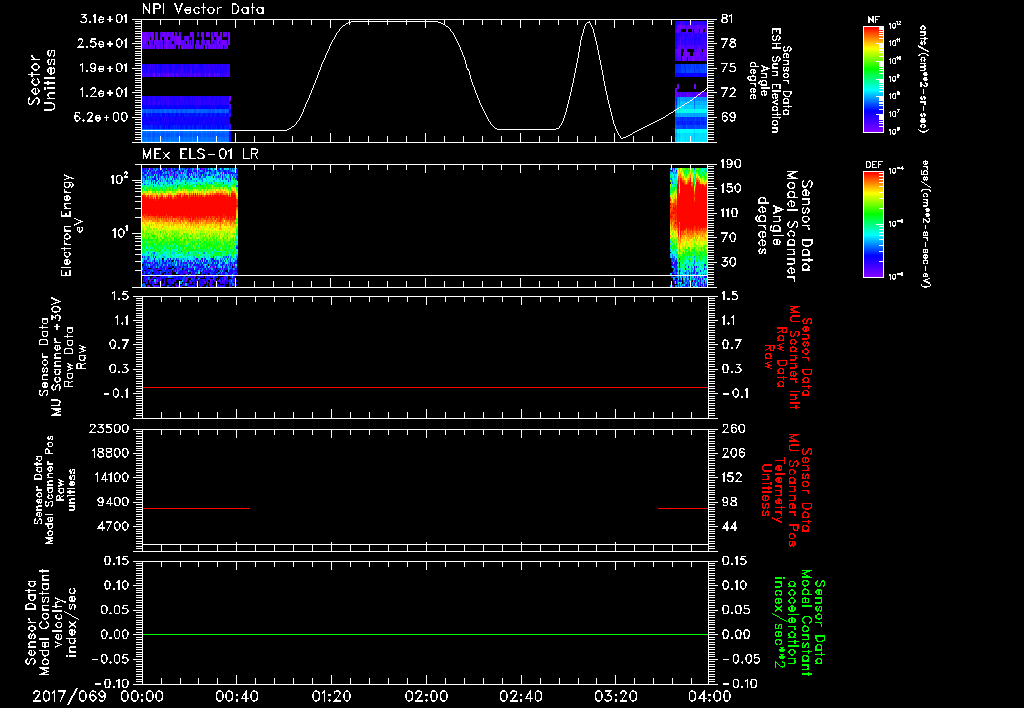Click the Model Scanner Angle degrees label
The width and height of the screenshot is (1024, 708).
[x=784, y=226]
